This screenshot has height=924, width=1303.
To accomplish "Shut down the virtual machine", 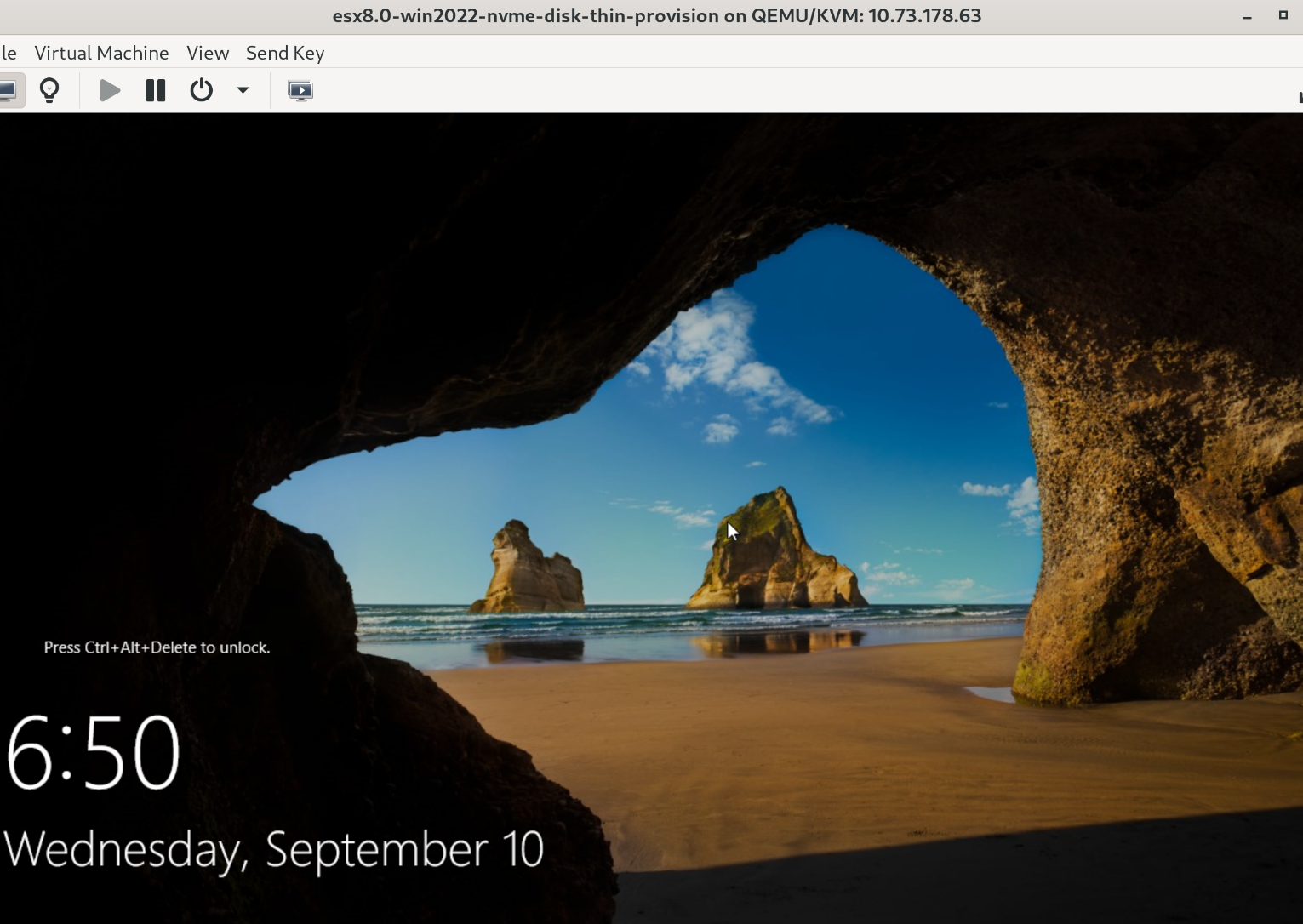I will coord(202,90).
